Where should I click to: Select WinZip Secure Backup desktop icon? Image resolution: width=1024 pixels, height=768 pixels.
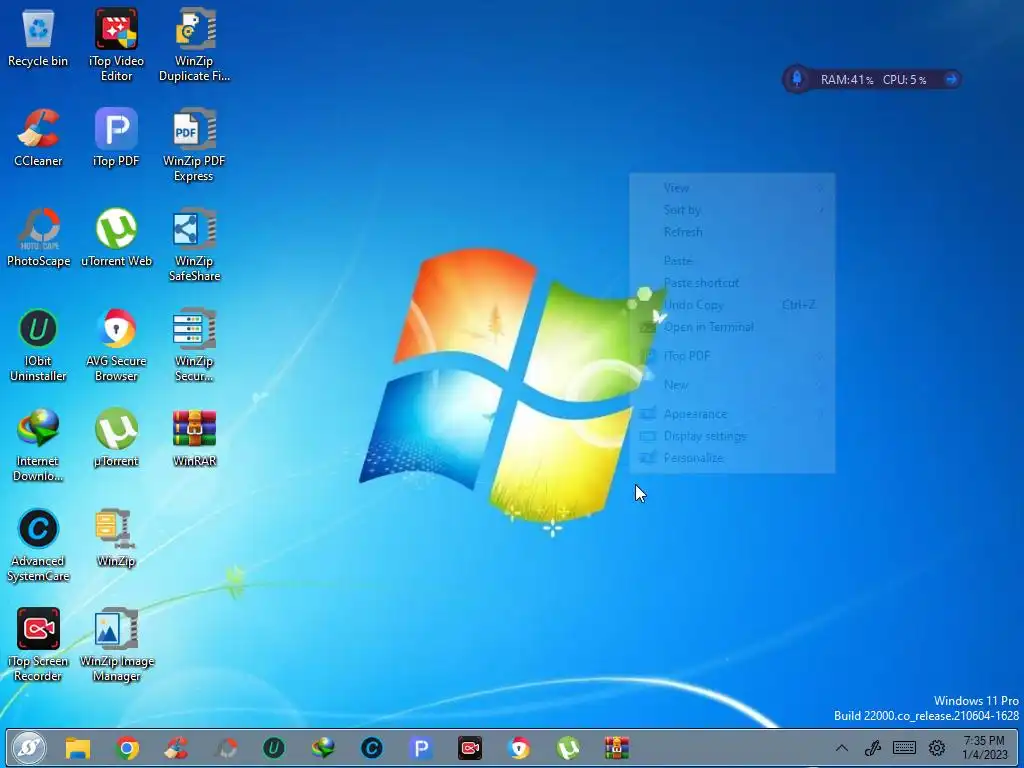(194, 345)
